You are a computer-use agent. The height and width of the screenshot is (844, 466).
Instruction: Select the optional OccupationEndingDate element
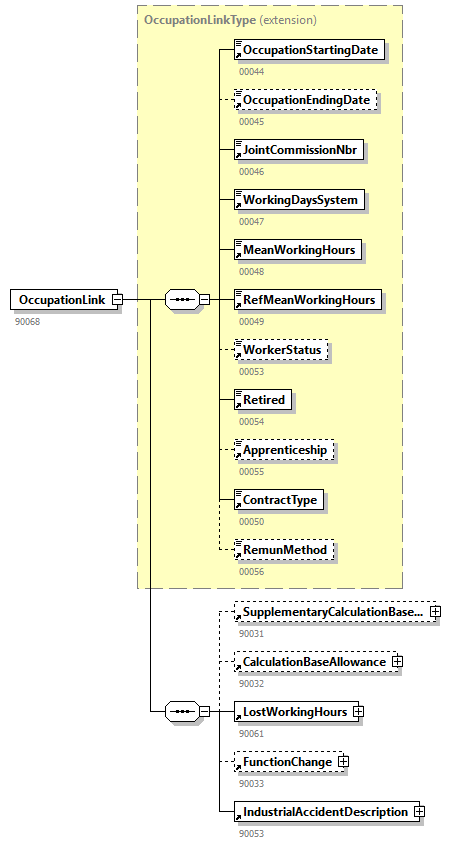pos(305,100)
